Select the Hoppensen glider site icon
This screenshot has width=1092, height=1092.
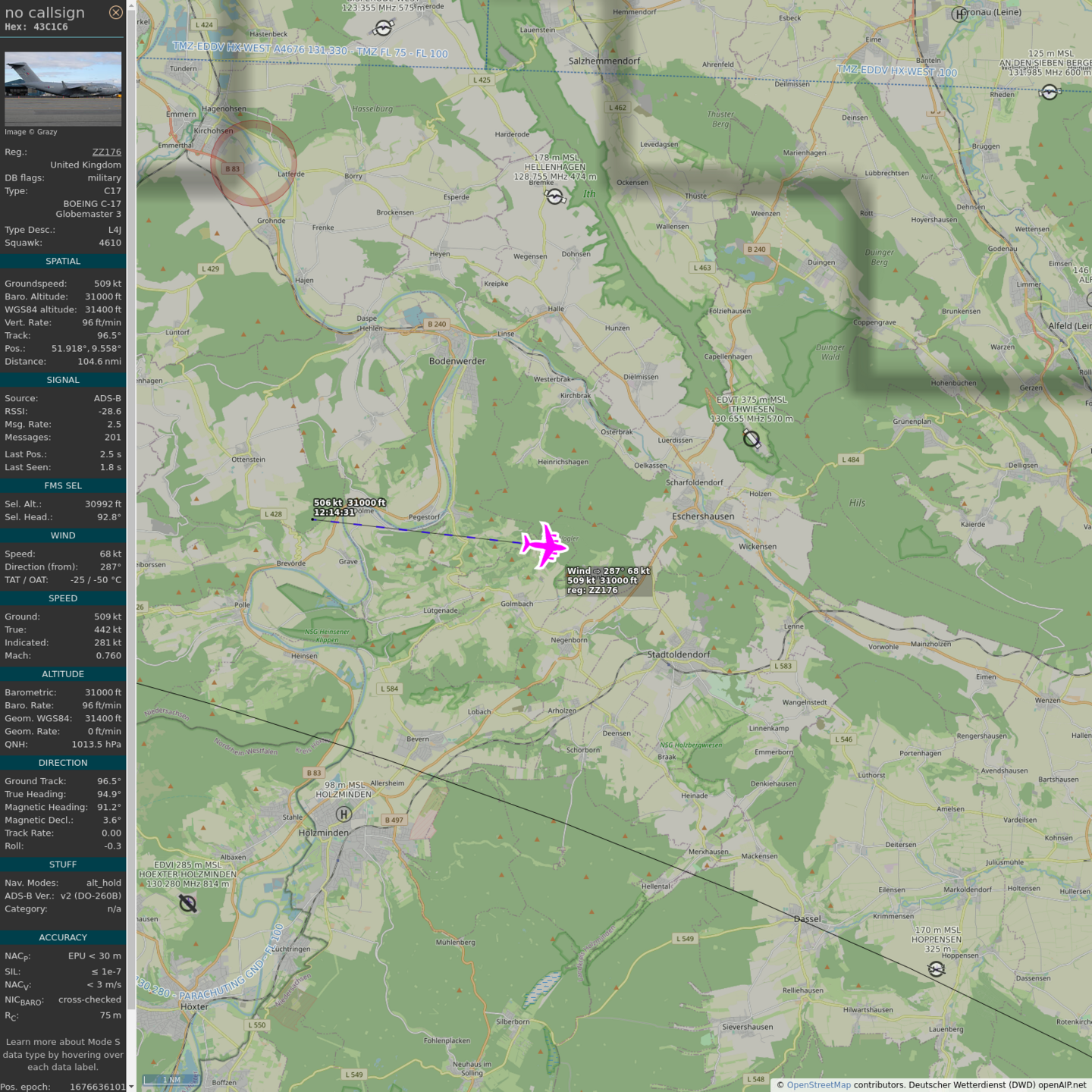pos(937,969)
